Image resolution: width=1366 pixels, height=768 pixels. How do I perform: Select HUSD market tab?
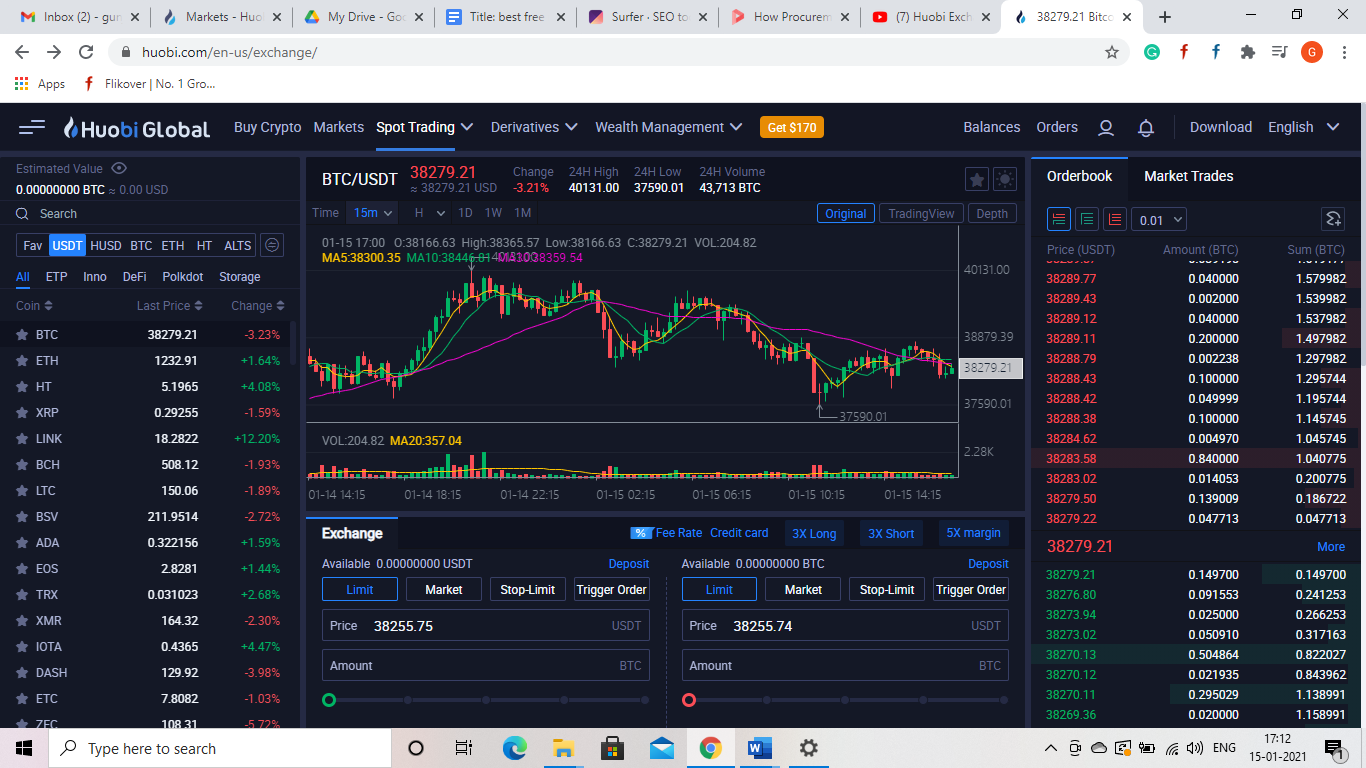click(106, 245)
